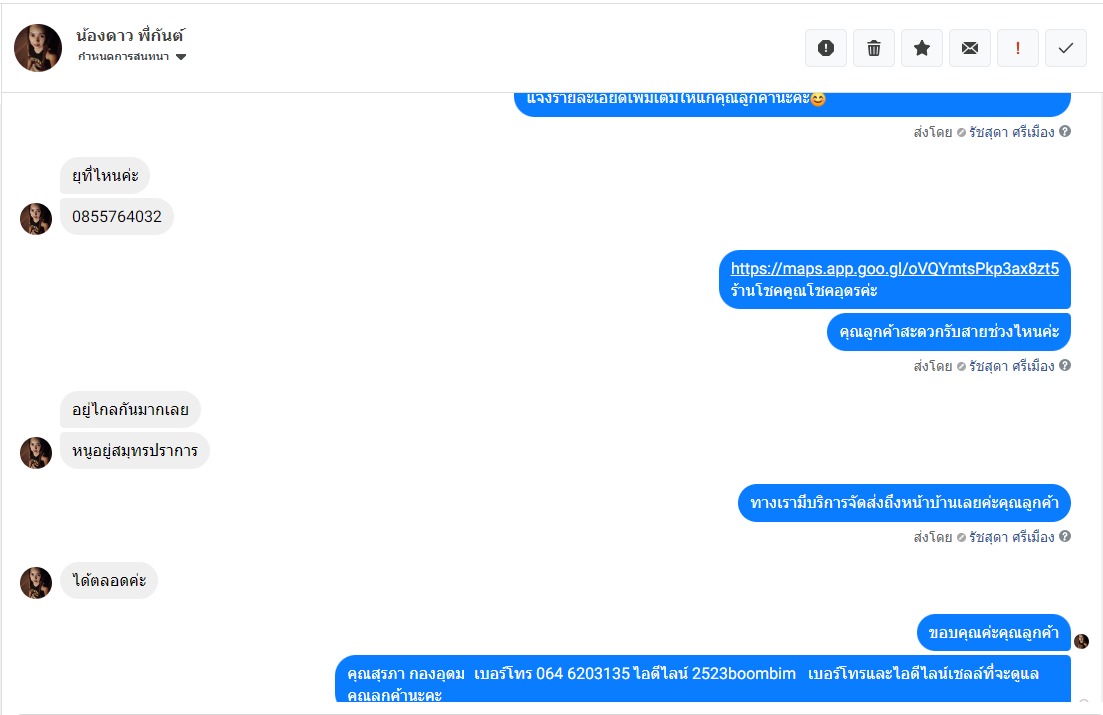This screenshot has width=1103, height=715.
Task: Open น้องดาว พี่กันต์ profile picture in header
Action: coord(38,48)
